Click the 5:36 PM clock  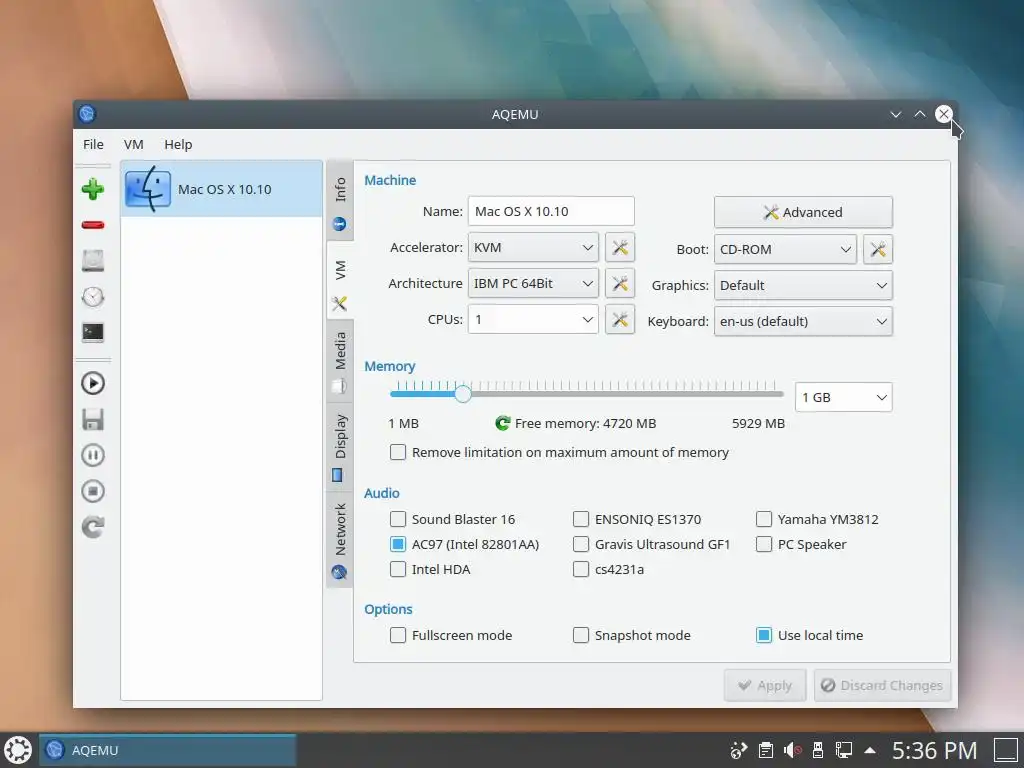click(934, 750)
